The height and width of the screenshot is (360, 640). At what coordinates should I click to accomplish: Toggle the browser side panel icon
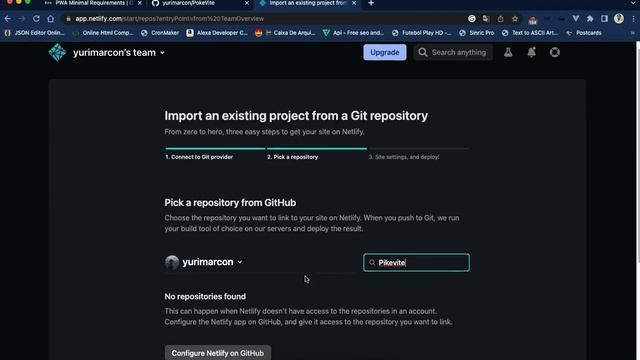tap(604, 19)
